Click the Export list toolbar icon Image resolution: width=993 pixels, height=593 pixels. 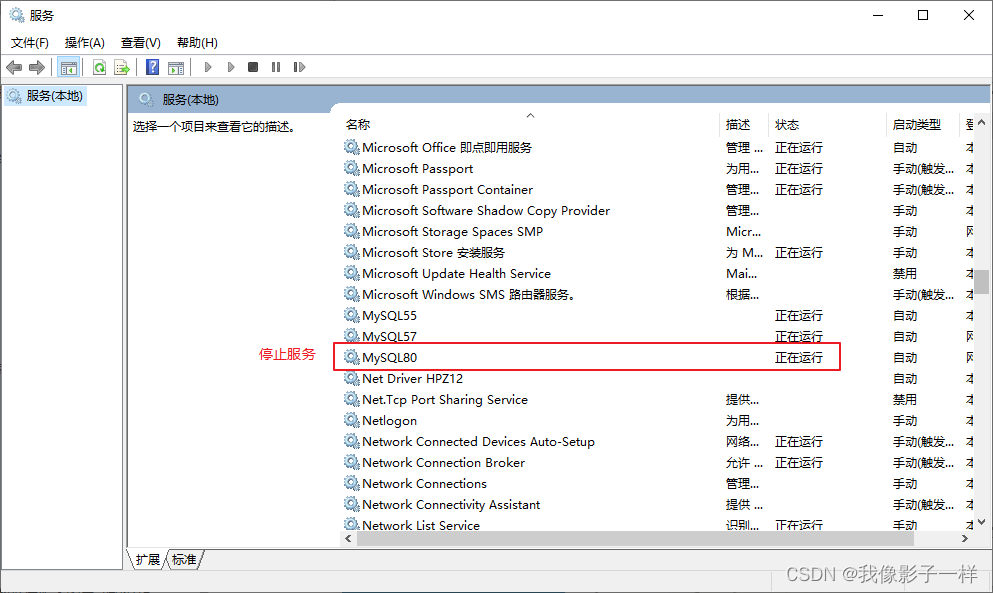point(122,67)
